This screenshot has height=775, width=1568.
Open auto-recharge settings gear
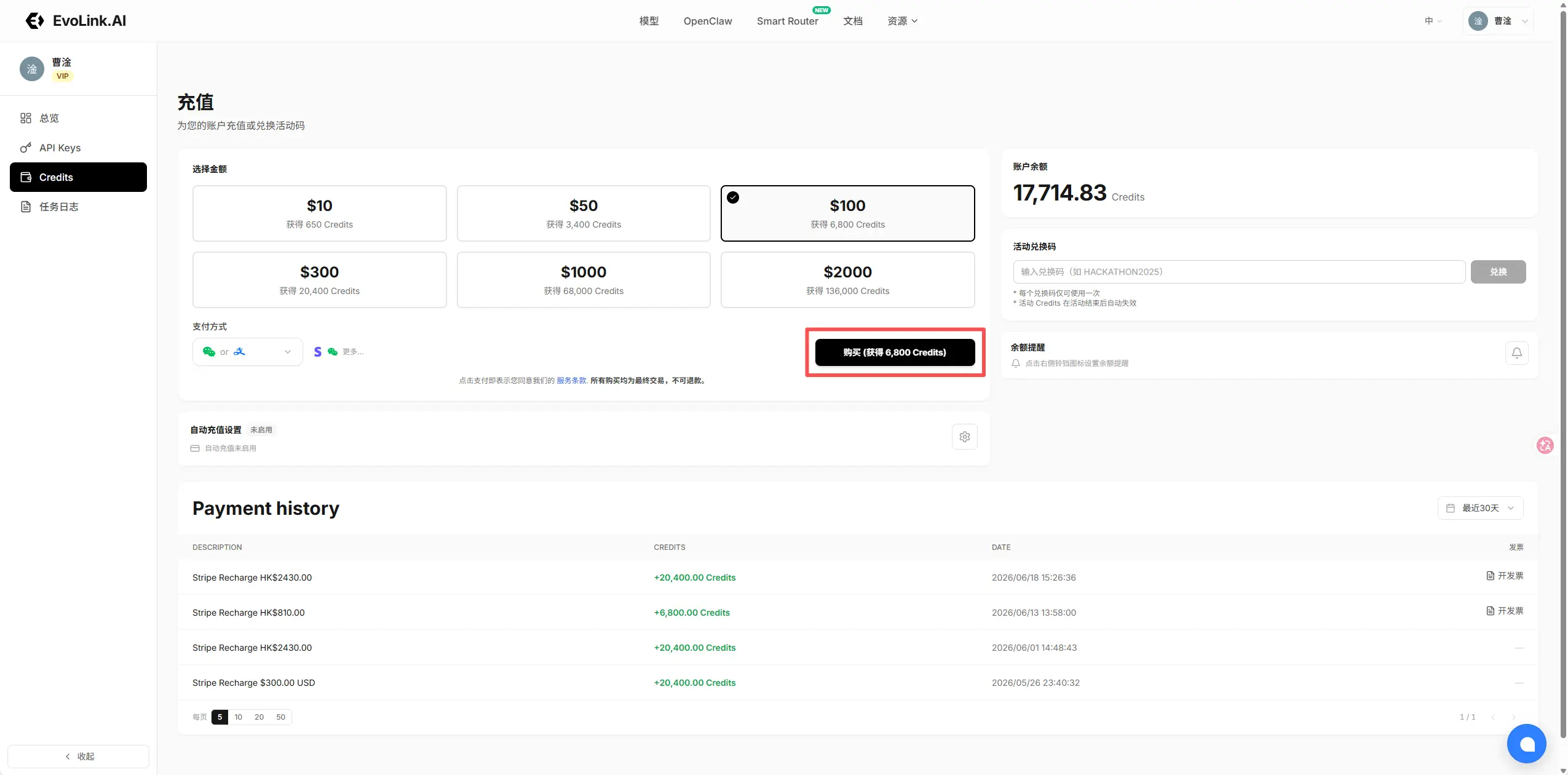point(964,437)
